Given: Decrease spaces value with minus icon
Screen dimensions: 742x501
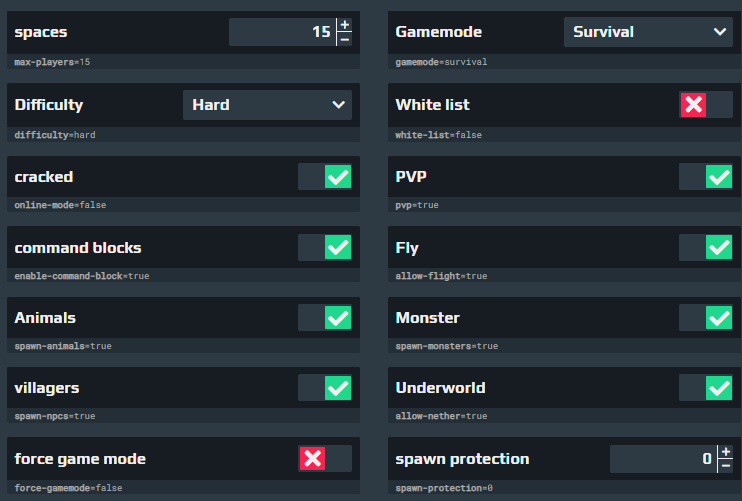Looking at the screenshot, I should pyautogui.click(x=345, y=39).
